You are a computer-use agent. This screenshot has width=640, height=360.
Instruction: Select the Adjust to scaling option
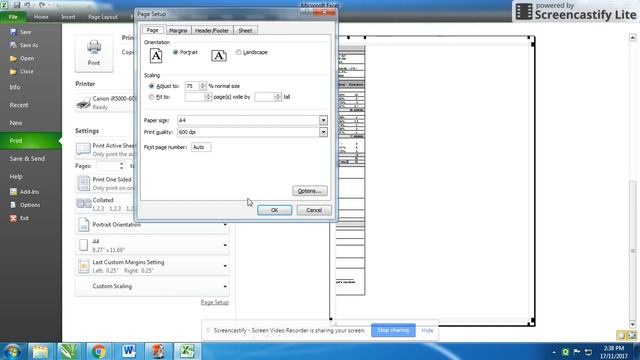(x=151, y=86)
